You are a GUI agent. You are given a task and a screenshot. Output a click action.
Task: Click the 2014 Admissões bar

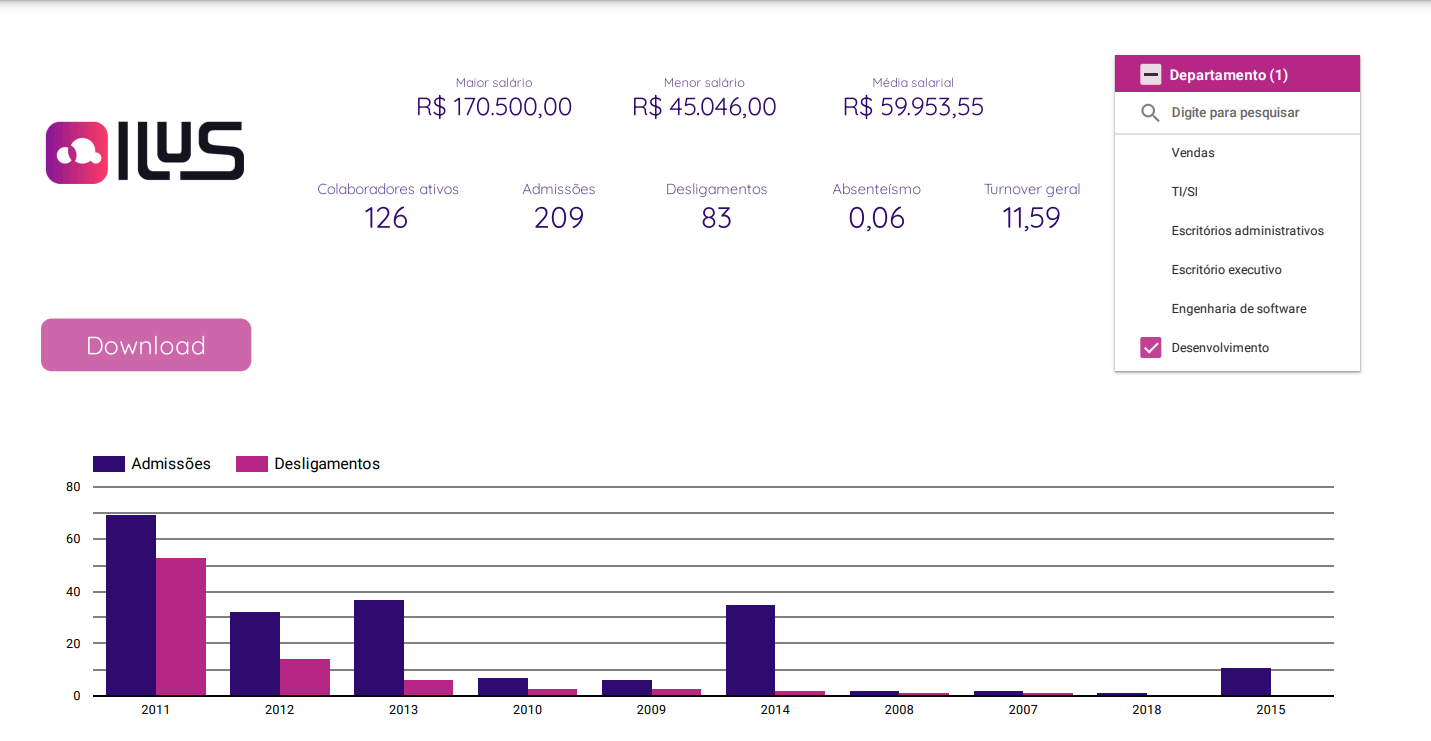point(750,650)
